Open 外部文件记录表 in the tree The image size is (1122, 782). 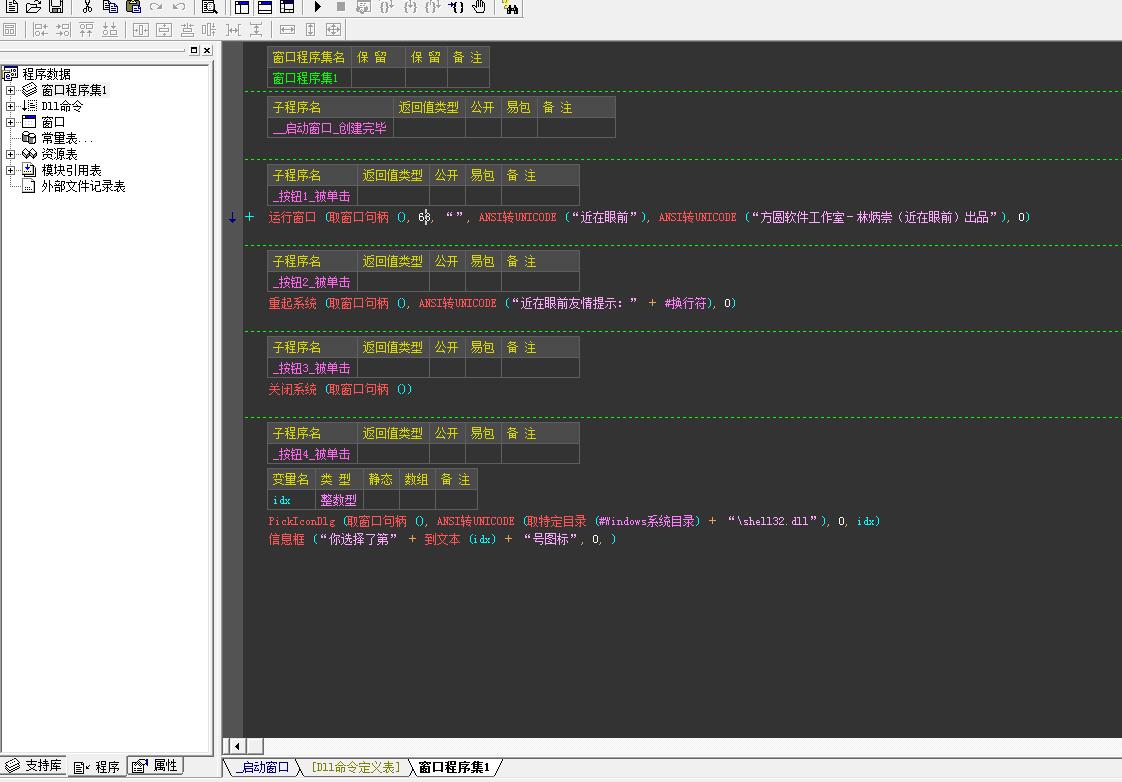point(83,186)
